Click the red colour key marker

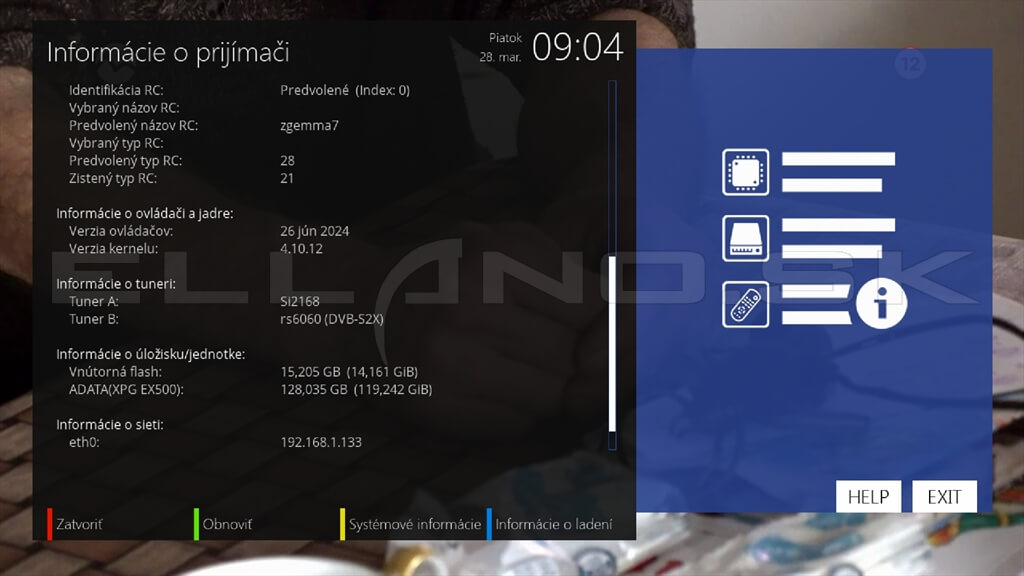(x=49, y=524)
